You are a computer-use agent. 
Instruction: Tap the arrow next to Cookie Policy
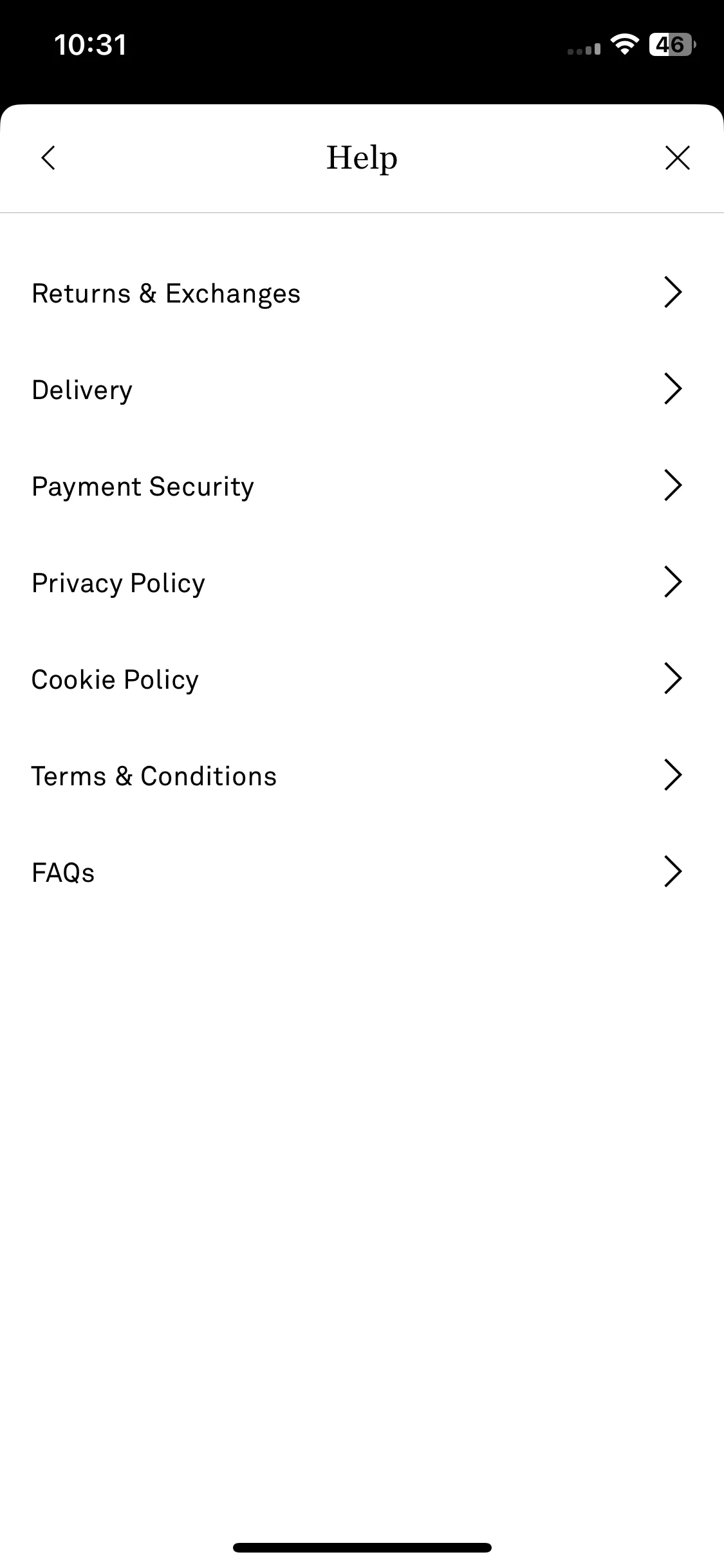673,678
